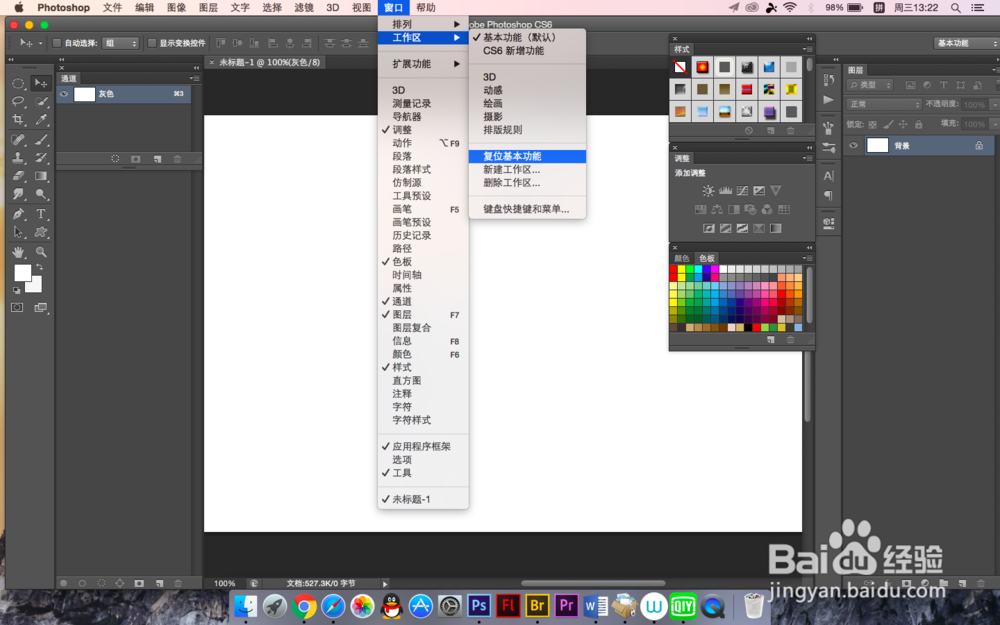This screenshot has width=1000, height=625.
Task: Enable the Auto-Select checkbox
Action: 56,43
